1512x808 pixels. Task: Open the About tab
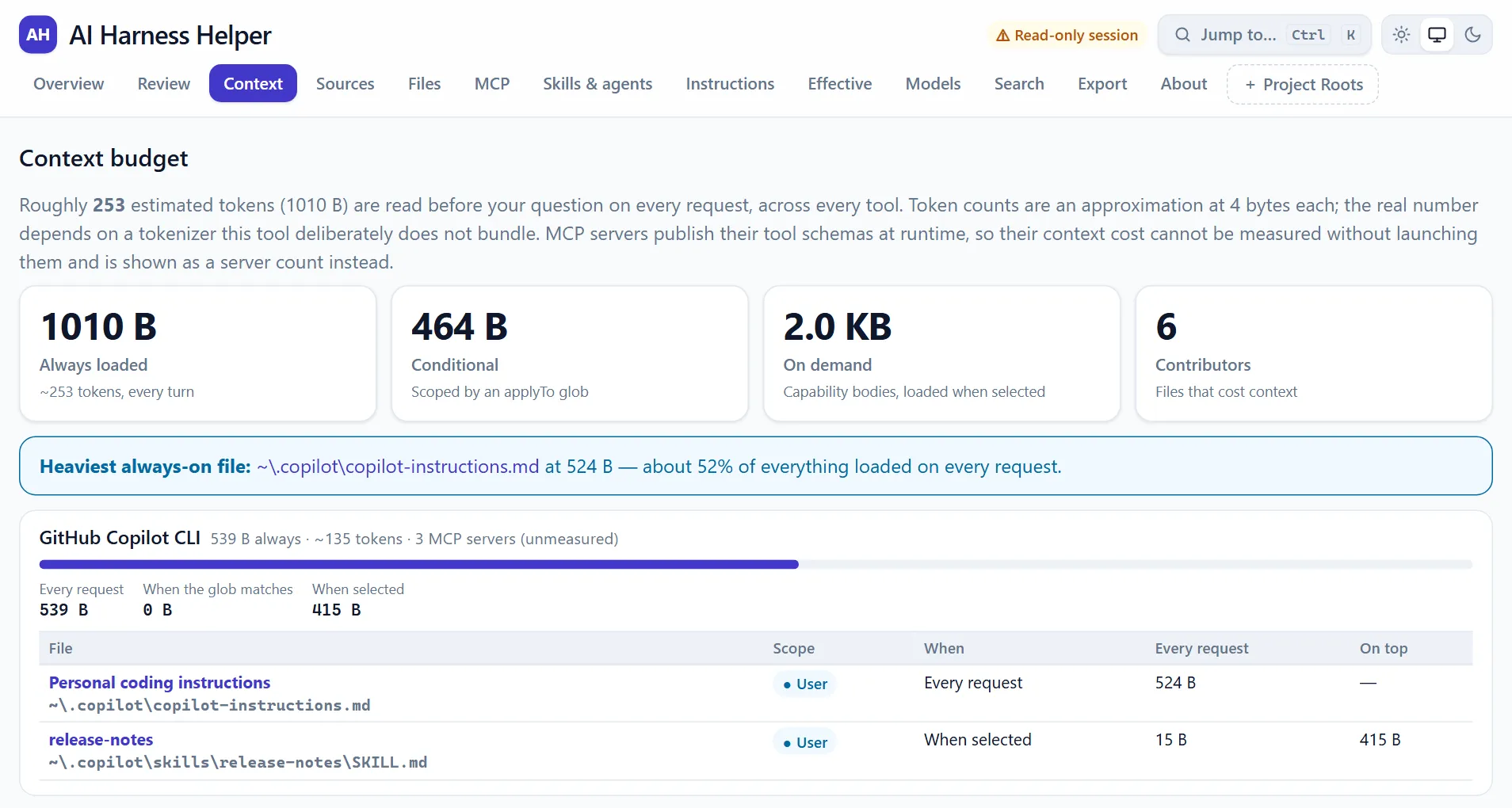point(1184,83)
